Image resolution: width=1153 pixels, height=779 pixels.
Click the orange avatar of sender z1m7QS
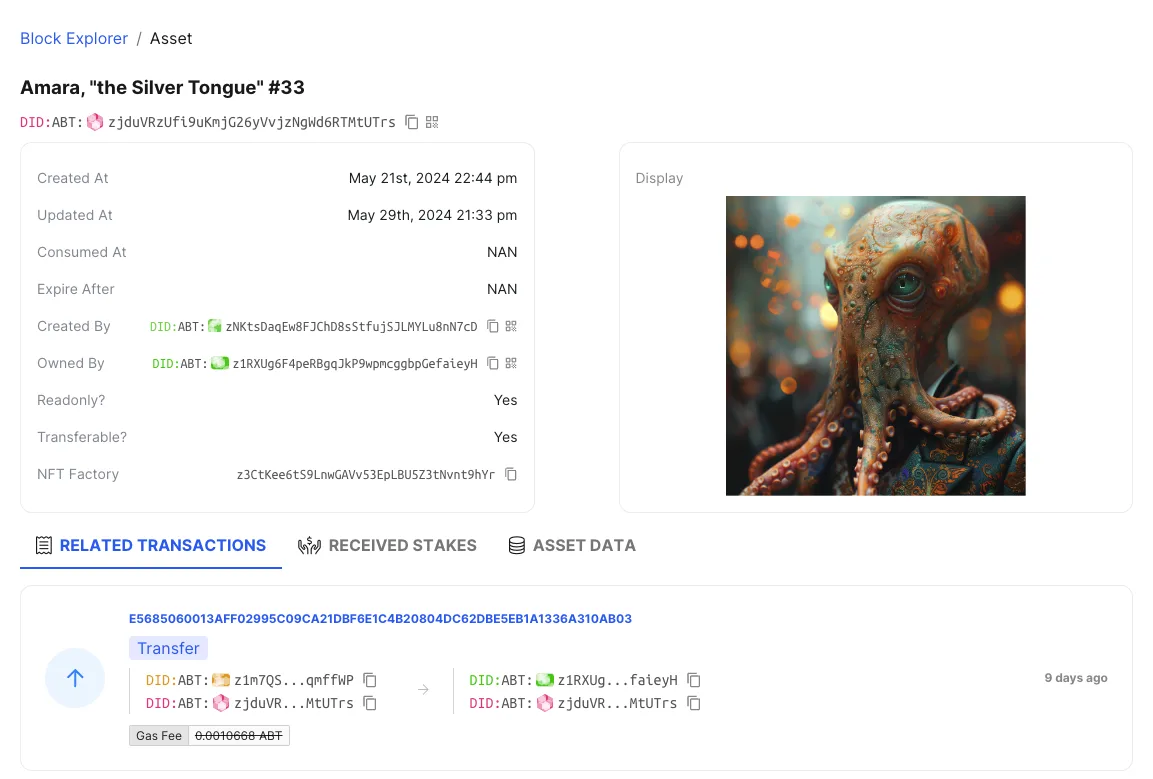point(221,680)
